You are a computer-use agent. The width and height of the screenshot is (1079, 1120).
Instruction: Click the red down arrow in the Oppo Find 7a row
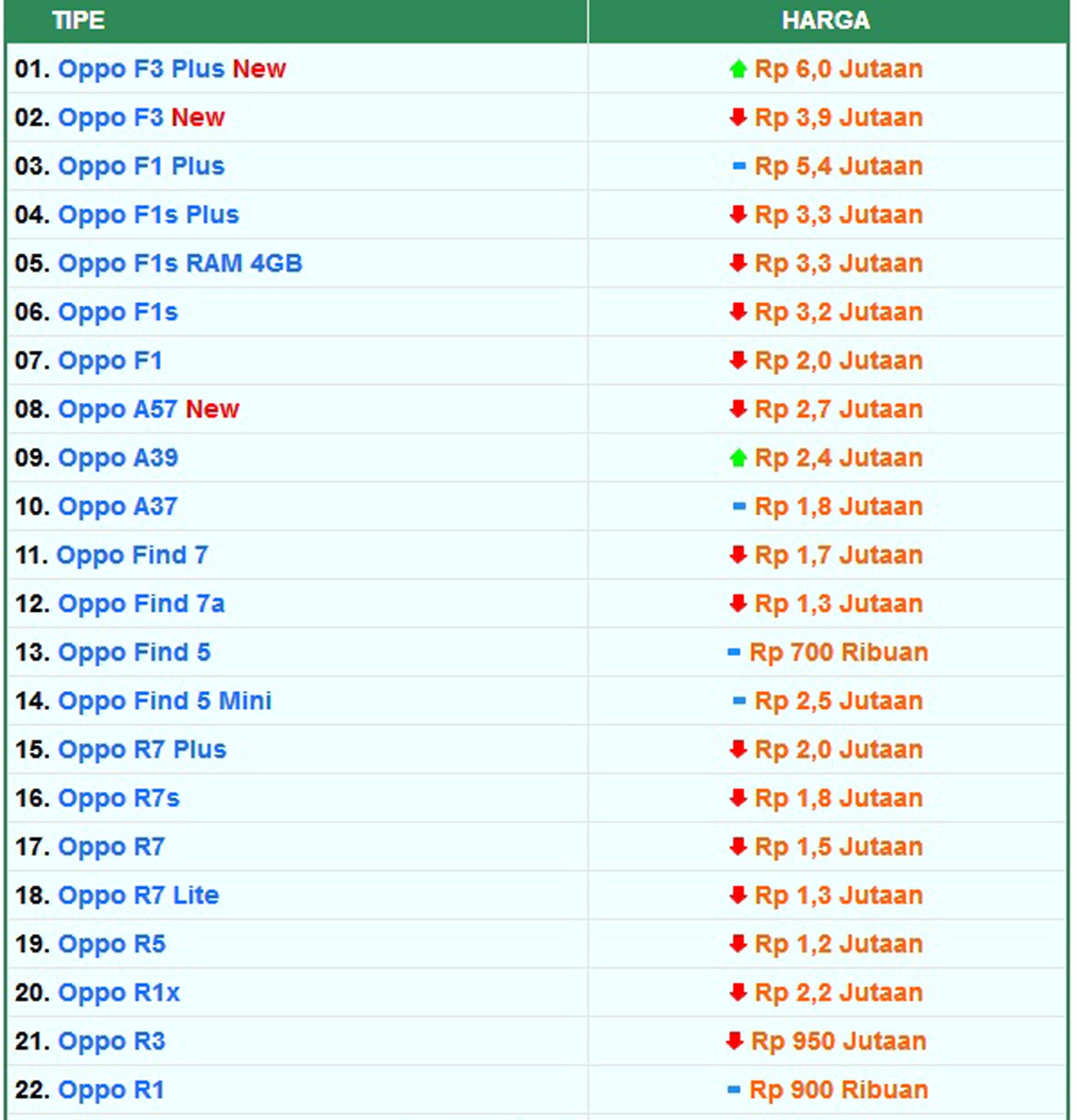(738, 603)
